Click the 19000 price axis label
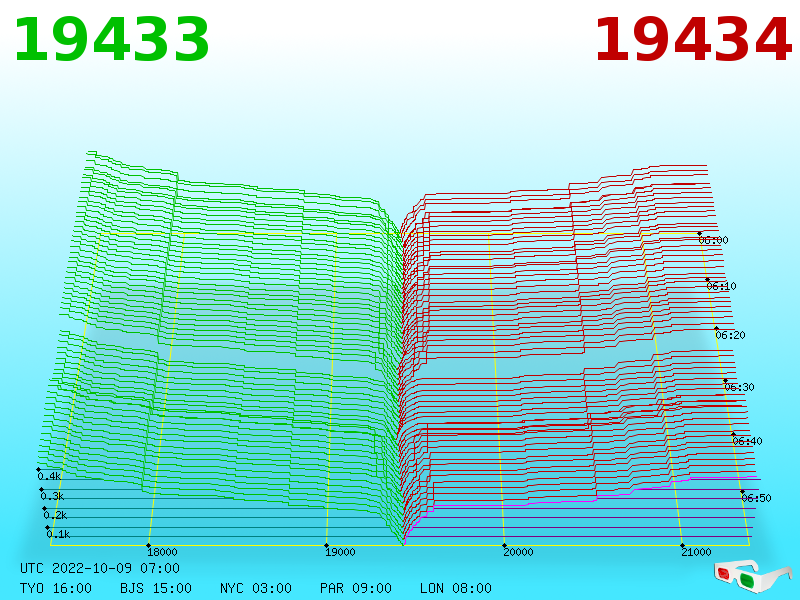 tap(340, 552)
